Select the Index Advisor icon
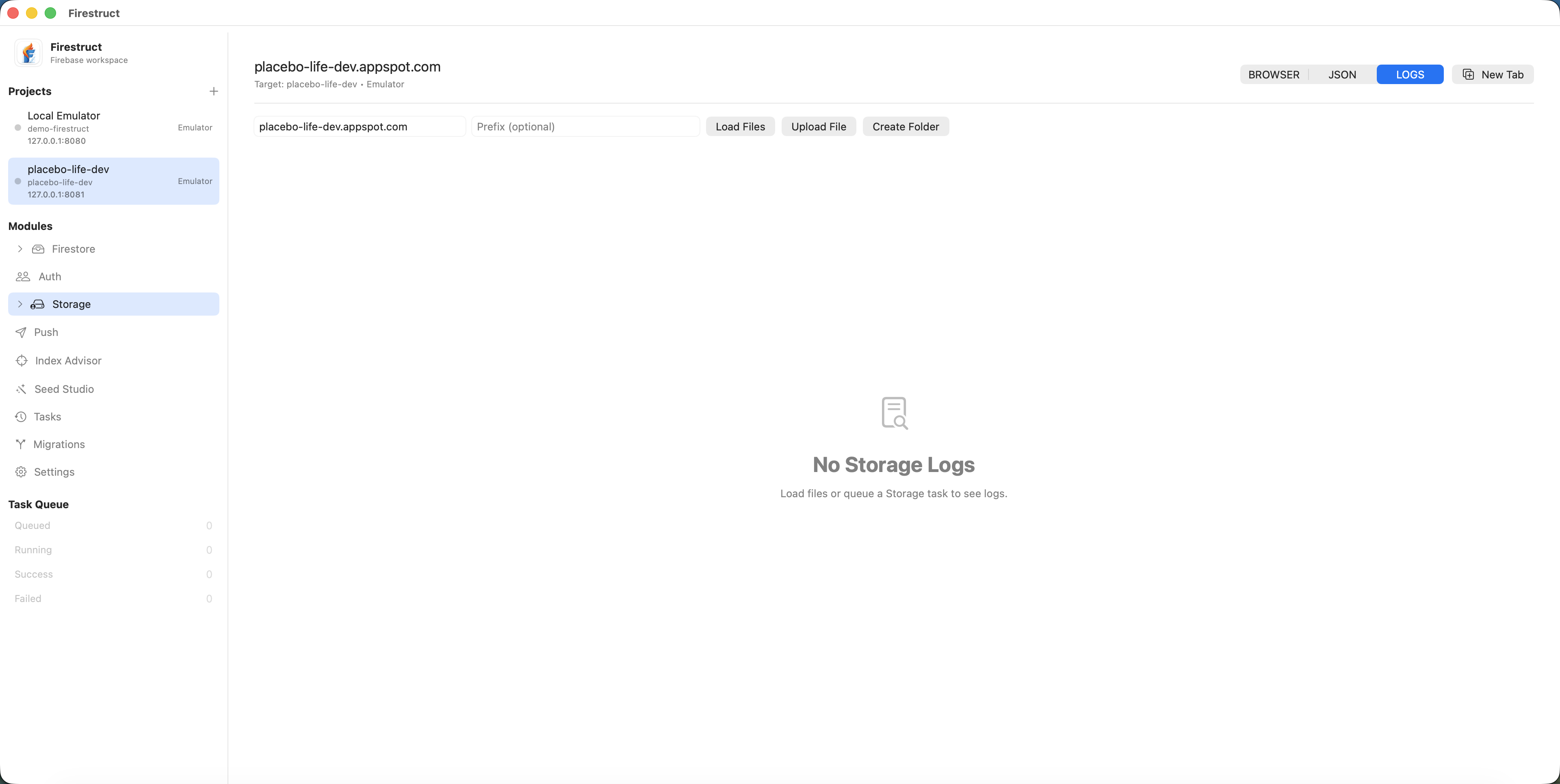Screen dimensions: 1560x784 [x=22, y=360]
